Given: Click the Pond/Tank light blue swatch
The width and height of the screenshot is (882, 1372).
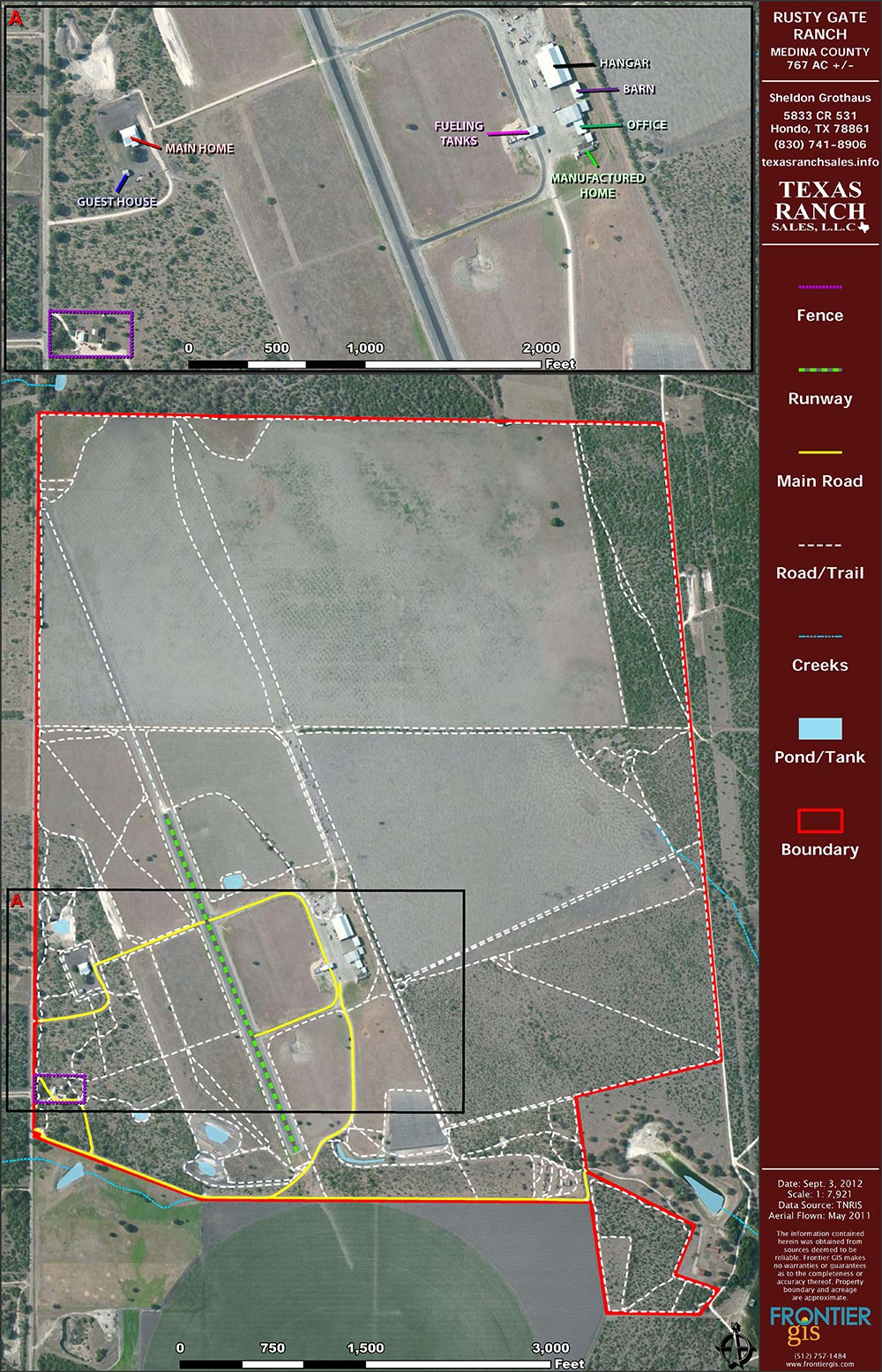Looking at the screenshot, I should 820,728.
